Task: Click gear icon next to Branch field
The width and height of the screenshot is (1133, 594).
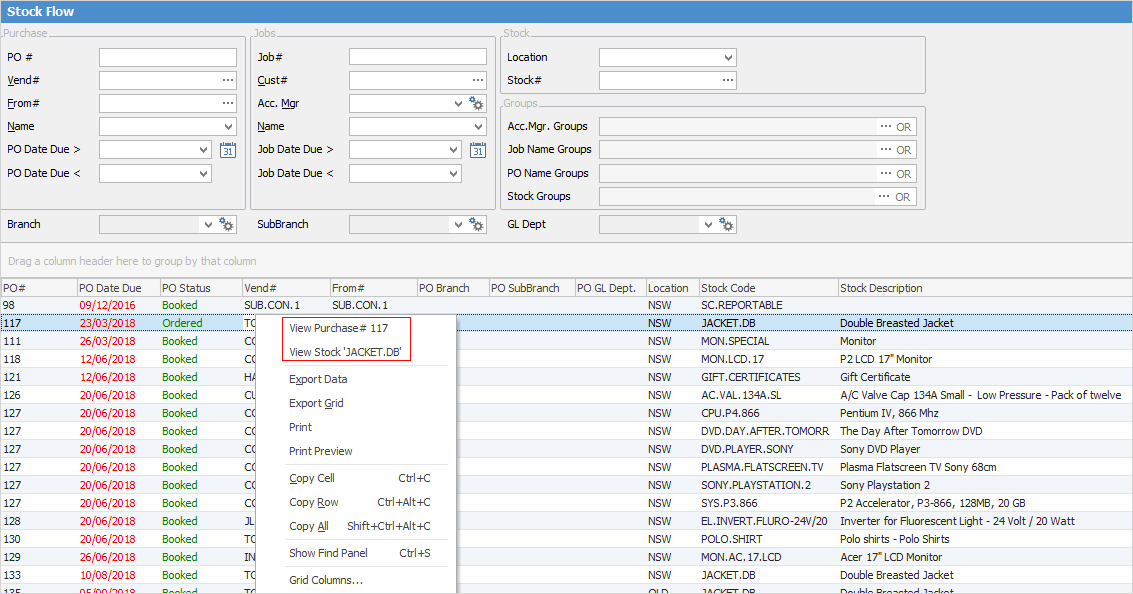Action: point(227,225)
